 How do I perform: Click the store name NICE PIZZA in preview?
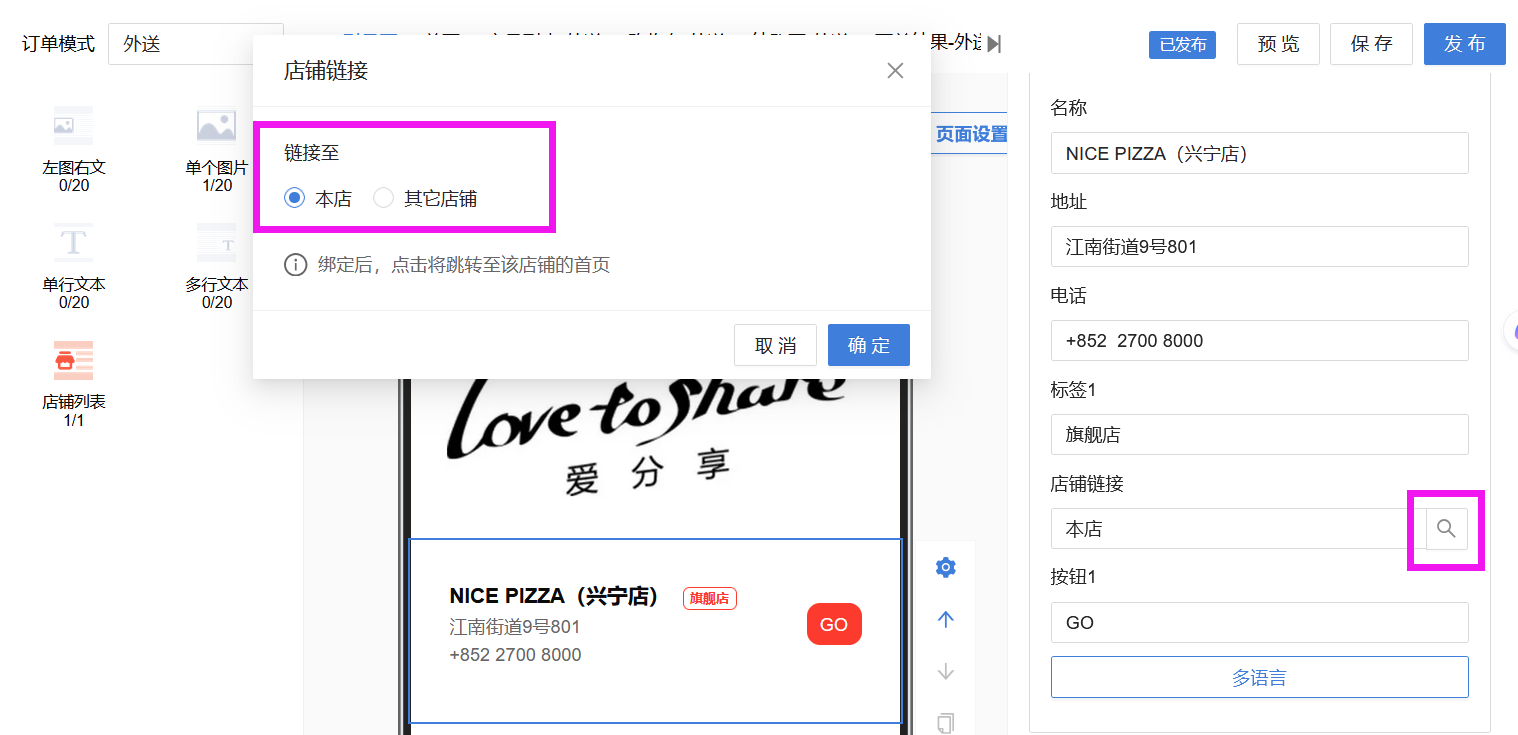click(554, 596)
